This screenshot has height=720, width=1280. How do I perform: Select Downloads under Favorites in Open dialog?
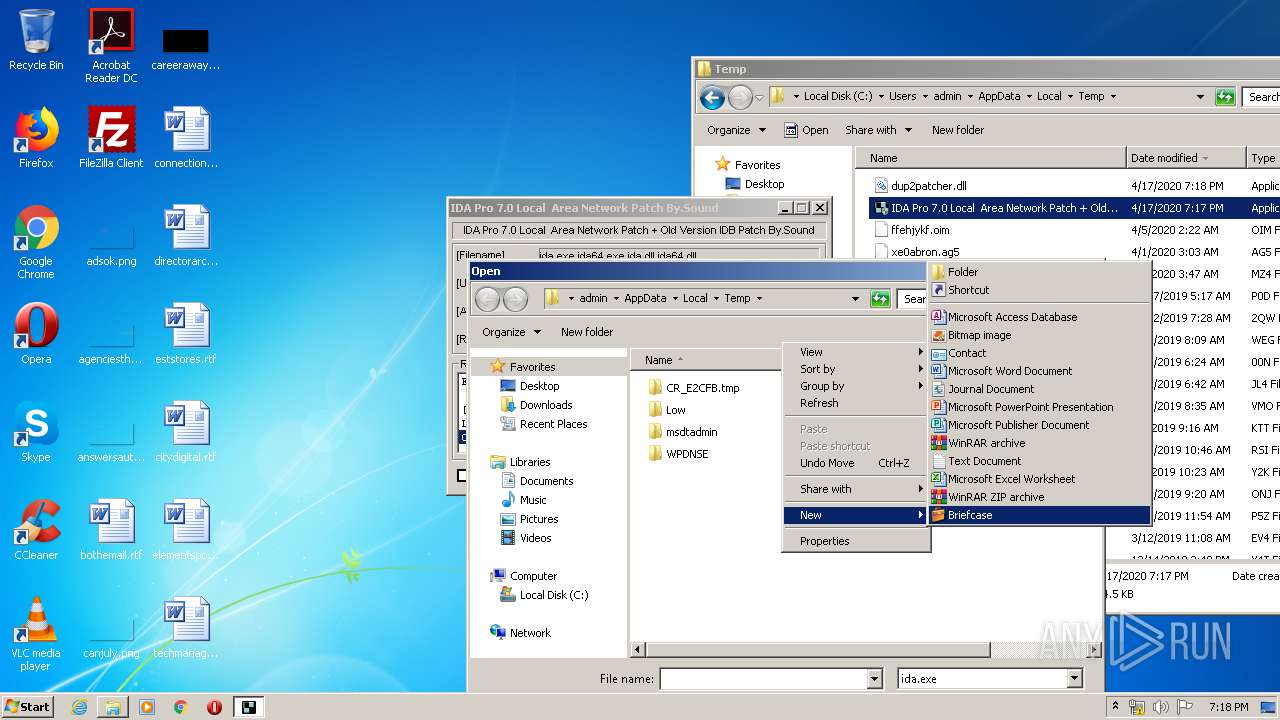(x=545, y=405)
